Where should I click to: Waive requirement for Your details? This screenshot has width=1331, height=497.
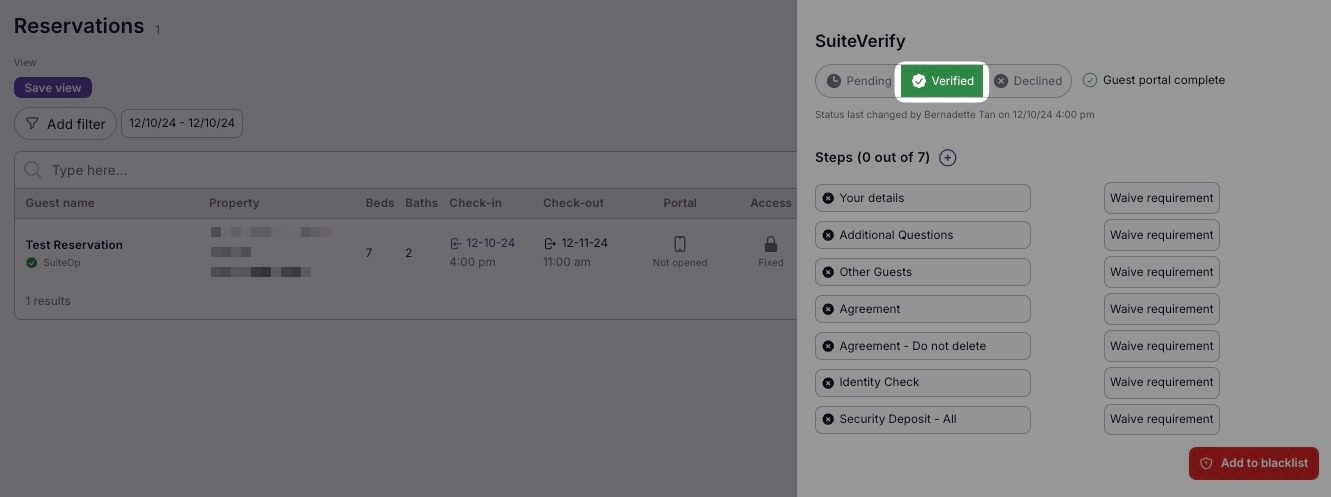[x=1161, y=198]
